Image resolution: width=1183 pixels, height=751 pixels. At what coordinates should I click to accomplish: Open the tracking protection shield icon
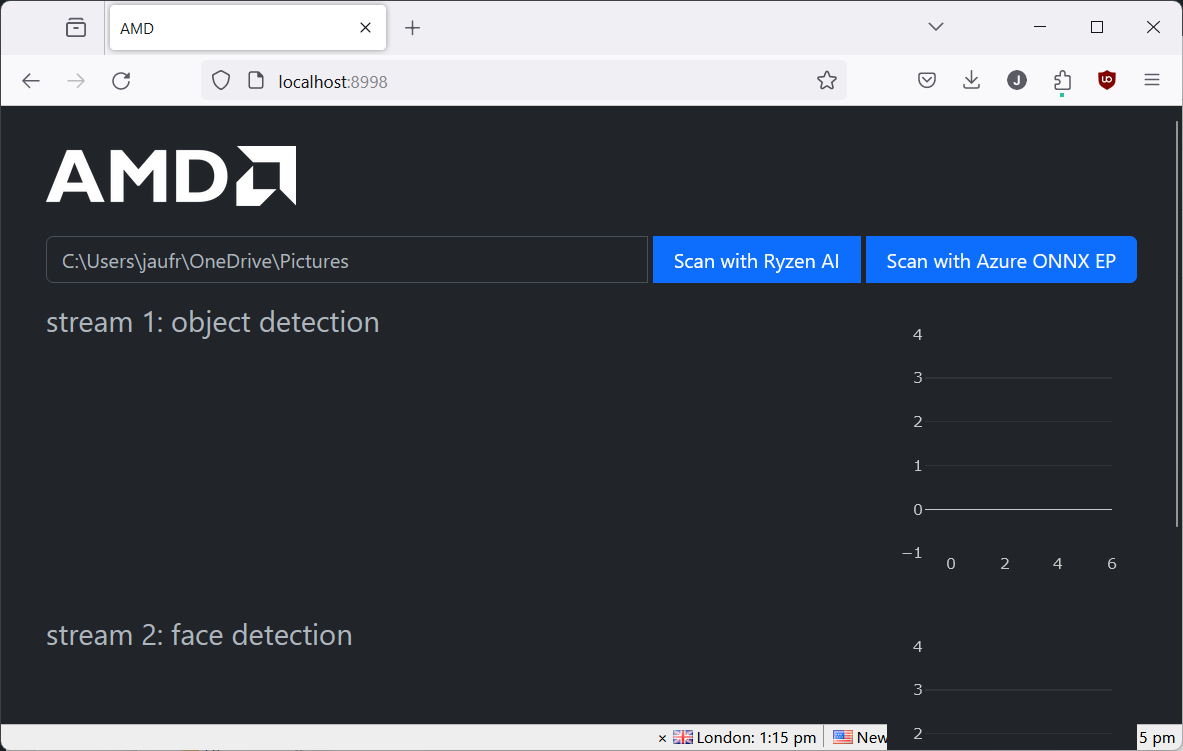point(220,81)
